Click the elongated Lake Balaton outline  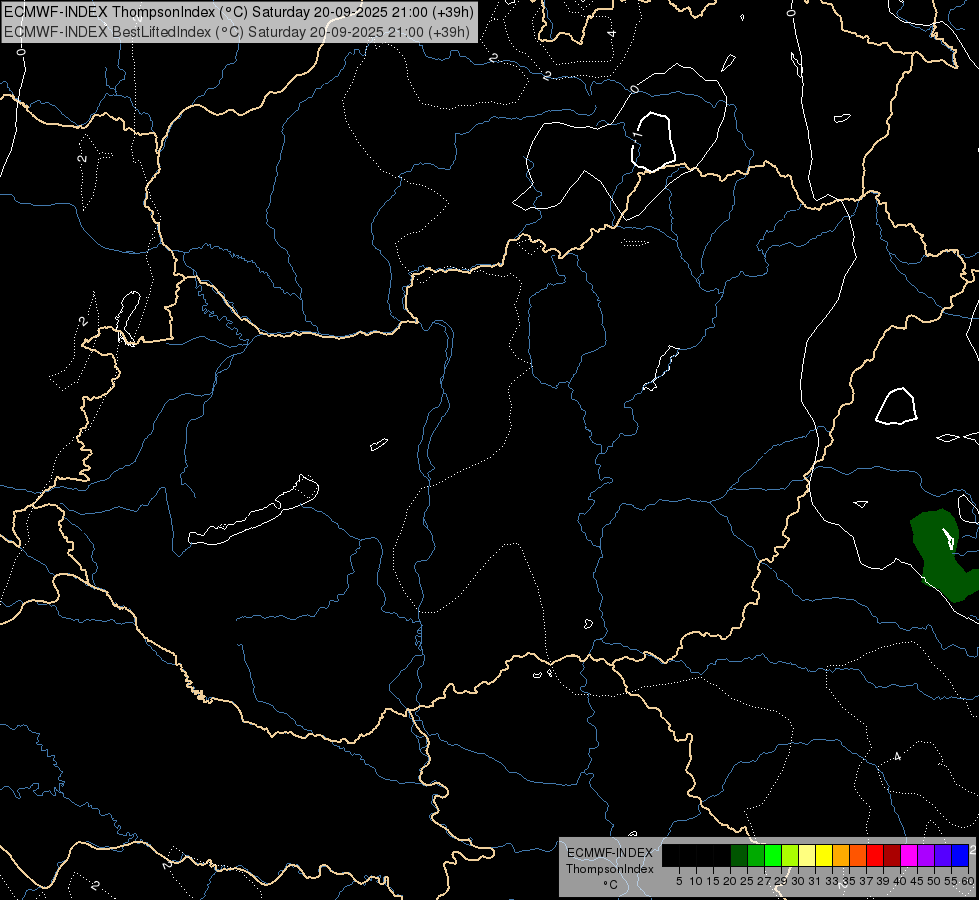tap(253, 510)
